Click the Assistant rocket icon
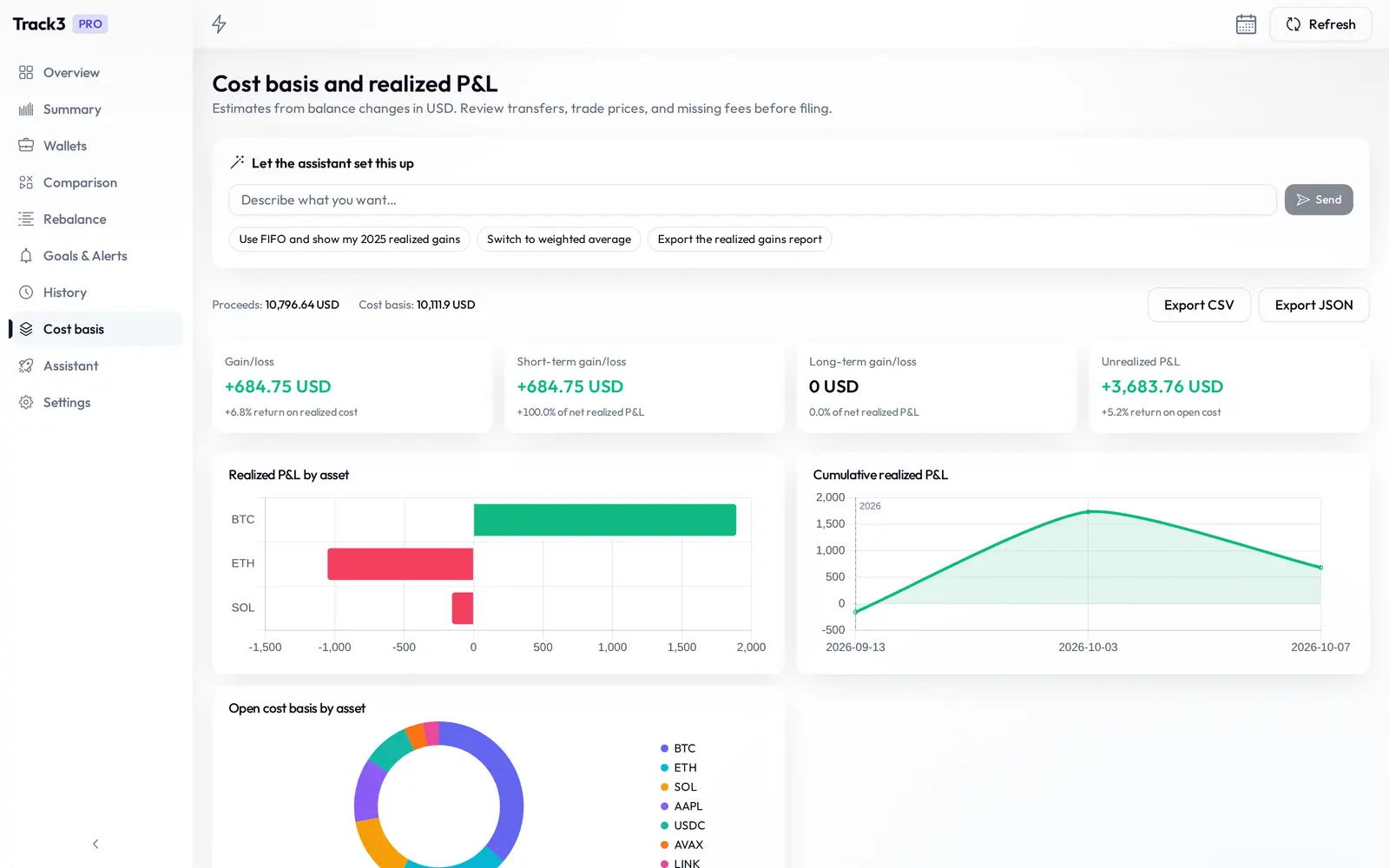 pyautogui.click(x=26, y=365)
